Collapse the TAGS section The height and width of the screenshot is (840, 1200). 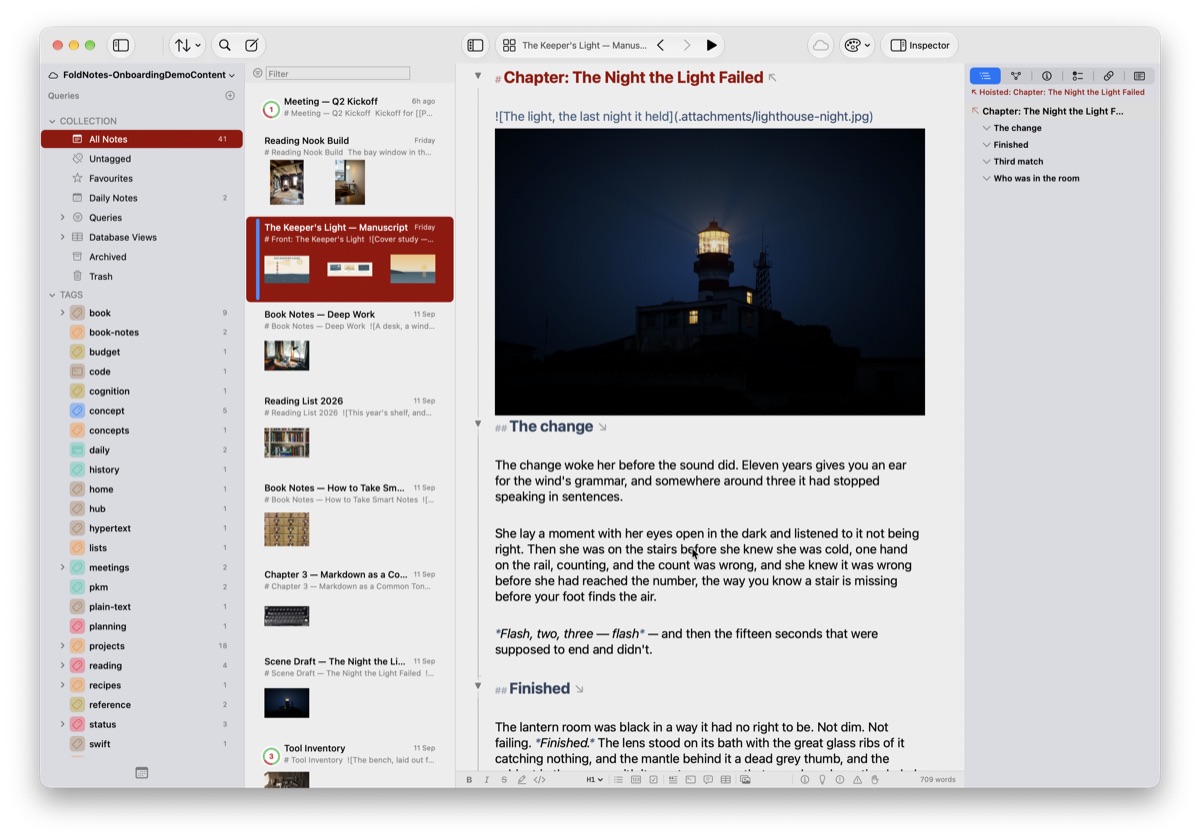pyautogui.click(x=52, y=295)
